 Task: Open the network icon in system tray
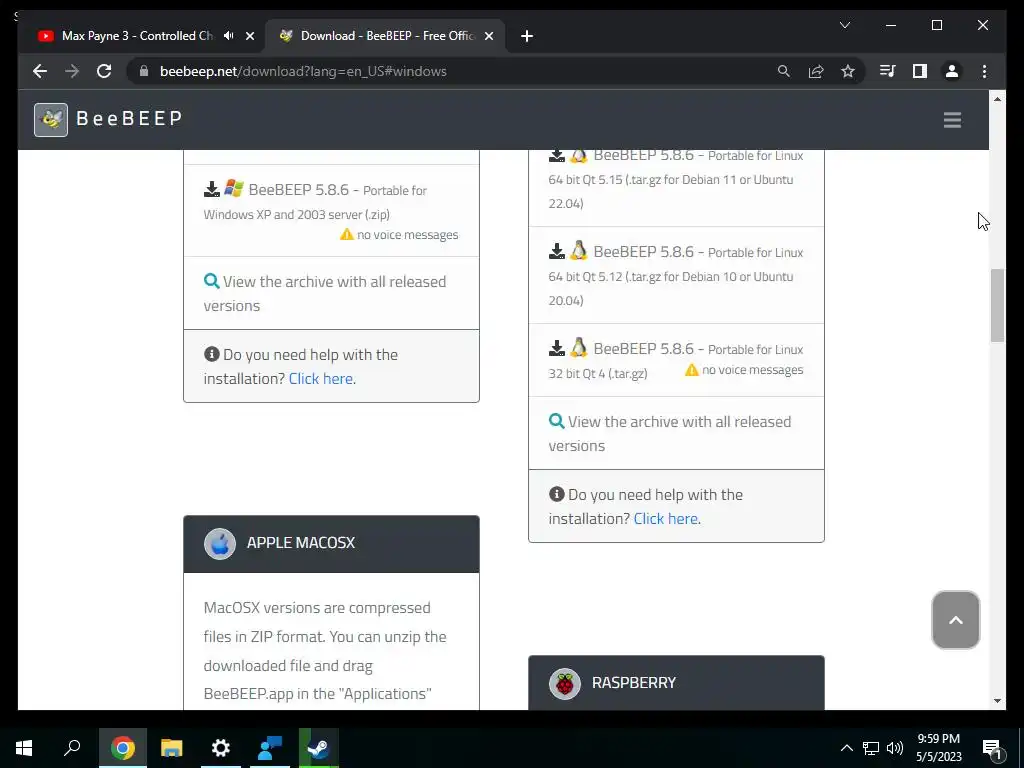tap(871, 748)
